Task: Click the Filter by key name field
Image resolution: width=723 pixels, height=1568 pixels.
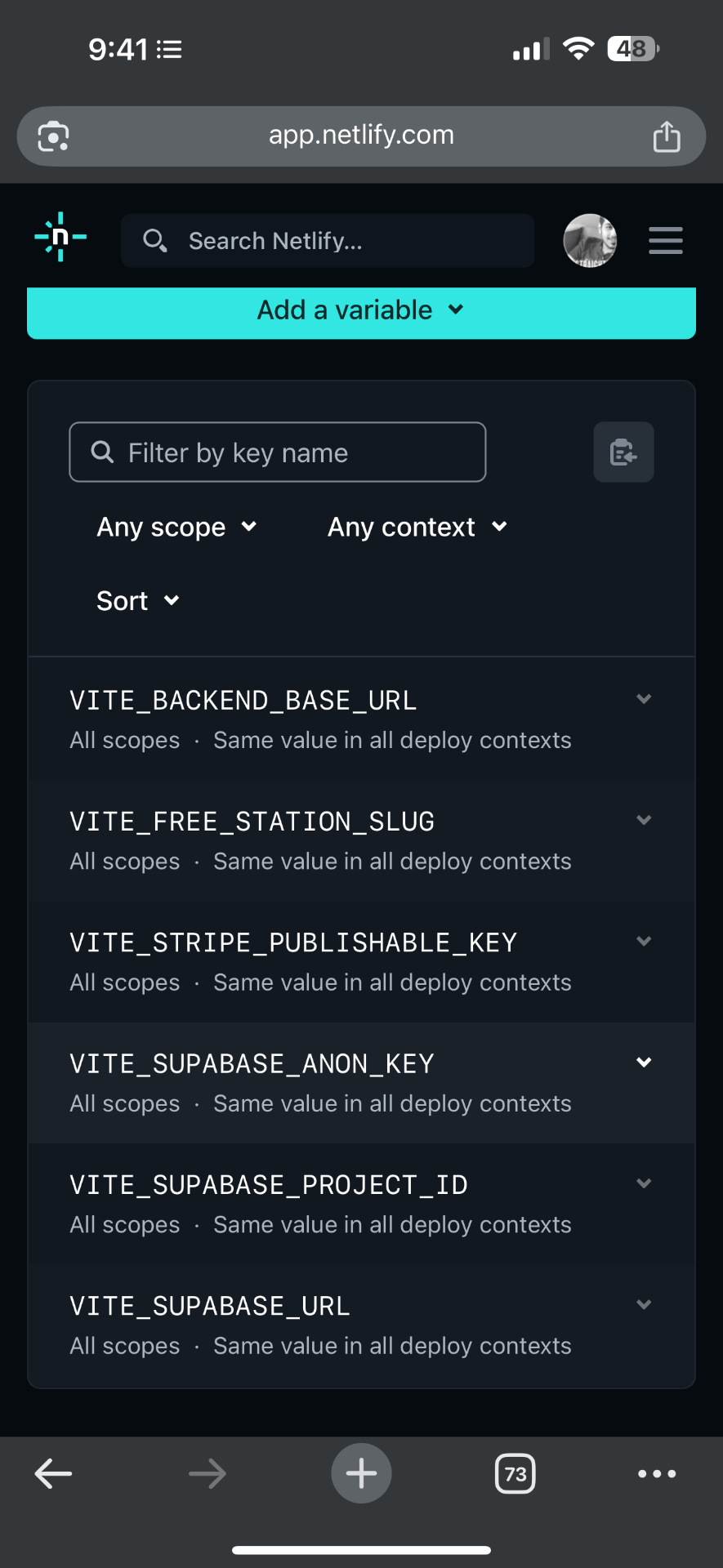Action: 278,452
